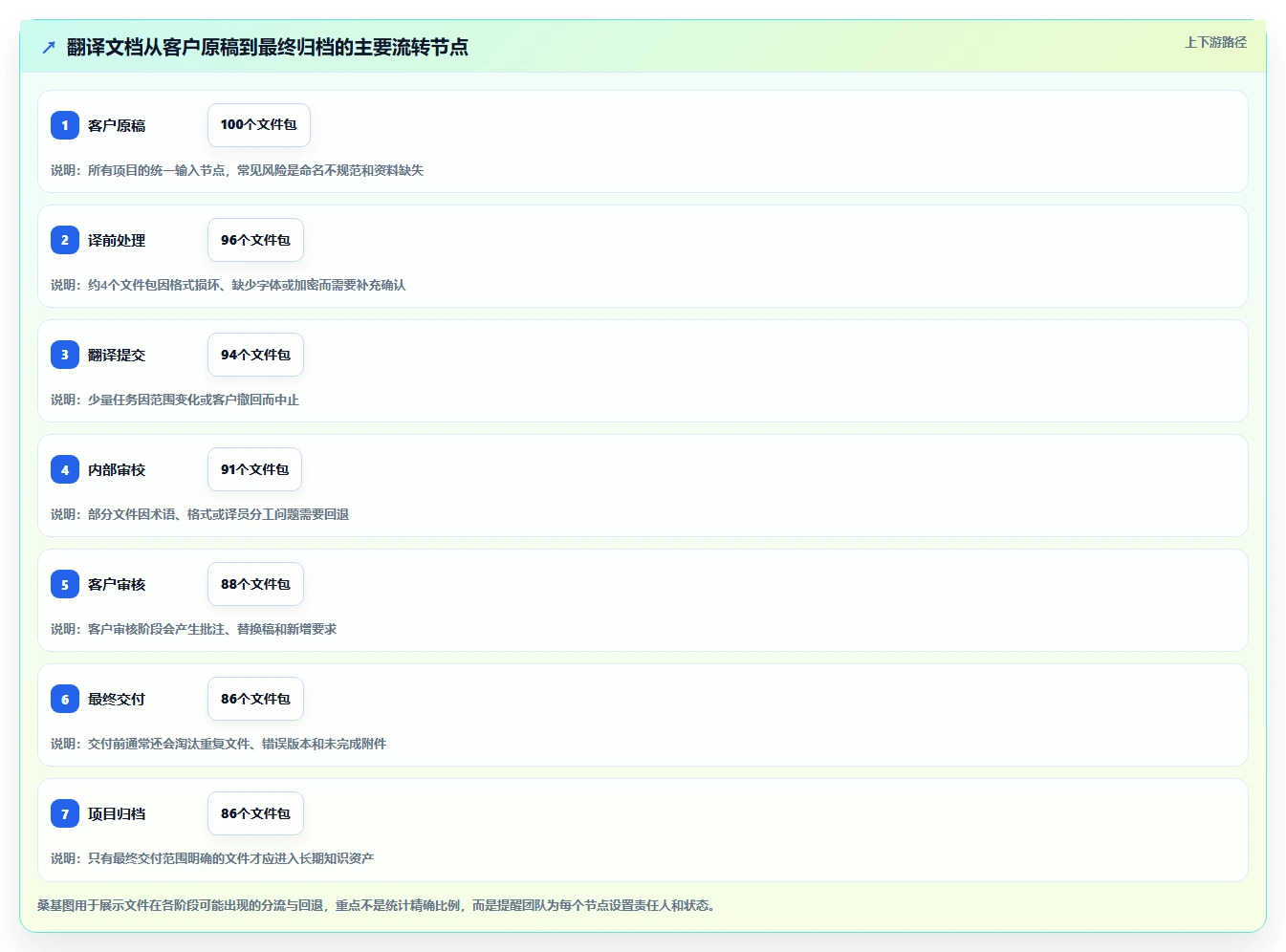Click the footer note starting with 桑基图用于展示

(x=377, y=905)
